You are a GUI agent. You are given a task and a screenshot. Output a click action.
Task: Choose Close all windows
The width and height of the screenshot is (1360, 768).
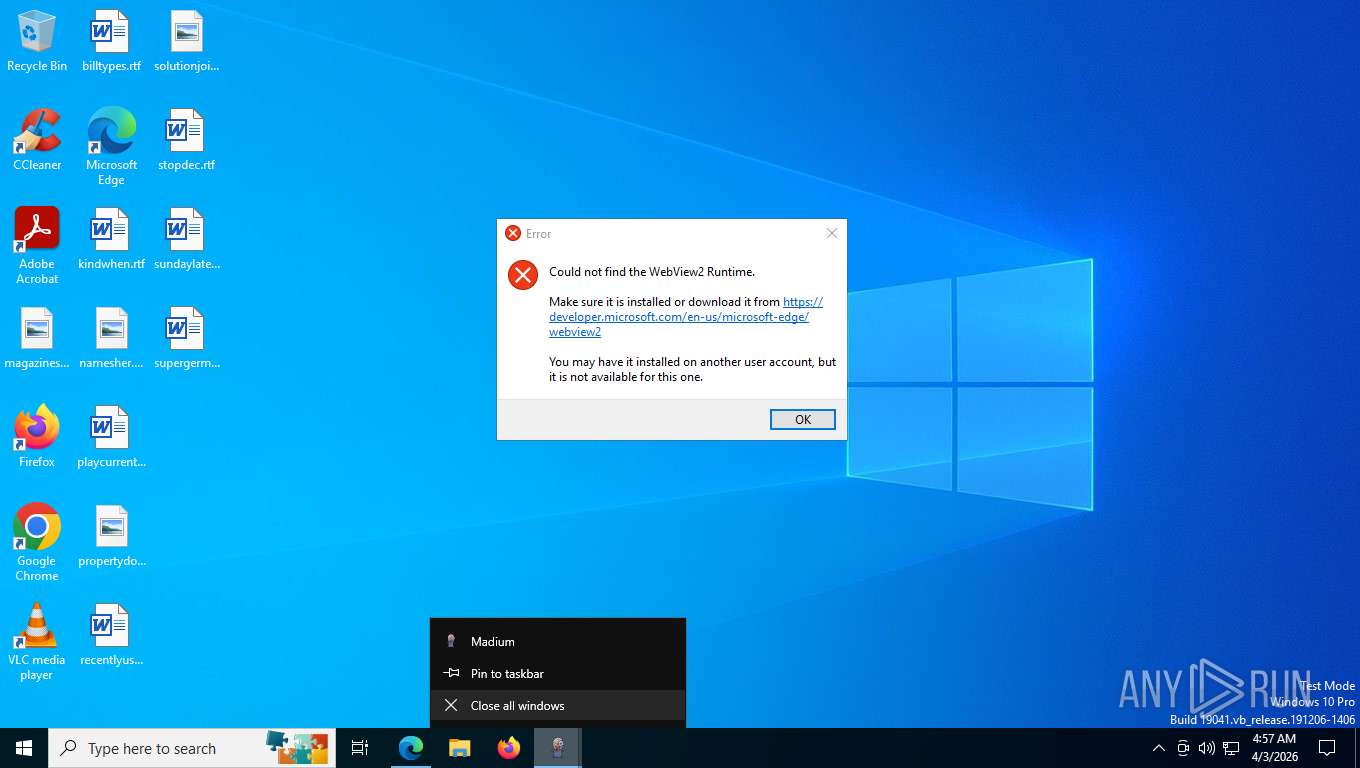click(558, 706)
